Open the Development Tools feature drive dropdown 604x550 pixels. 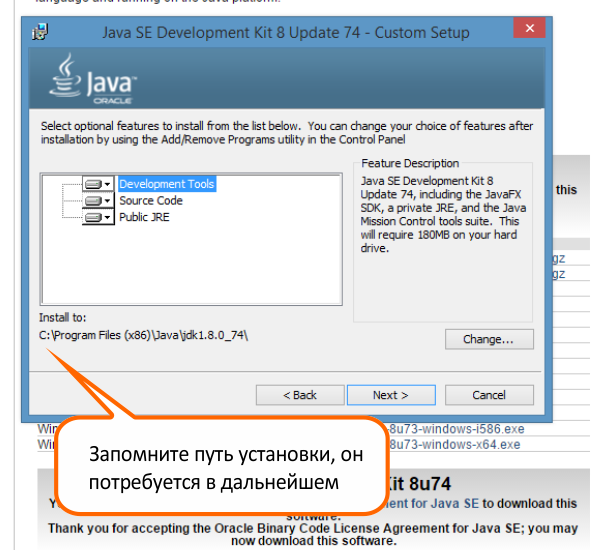(98, 184)
